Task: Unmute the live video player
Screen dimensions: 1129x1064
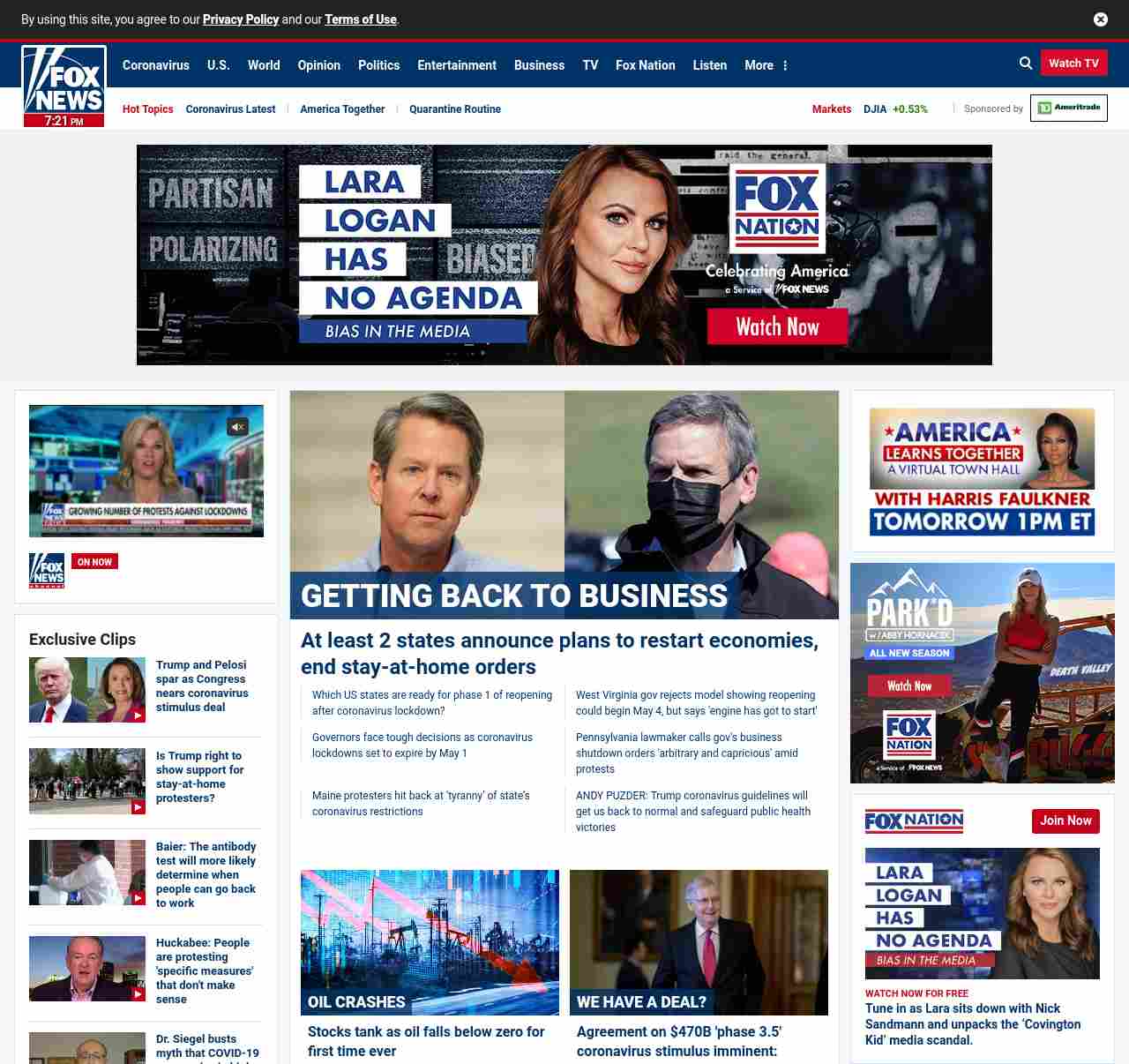Action: pos(237,427)
